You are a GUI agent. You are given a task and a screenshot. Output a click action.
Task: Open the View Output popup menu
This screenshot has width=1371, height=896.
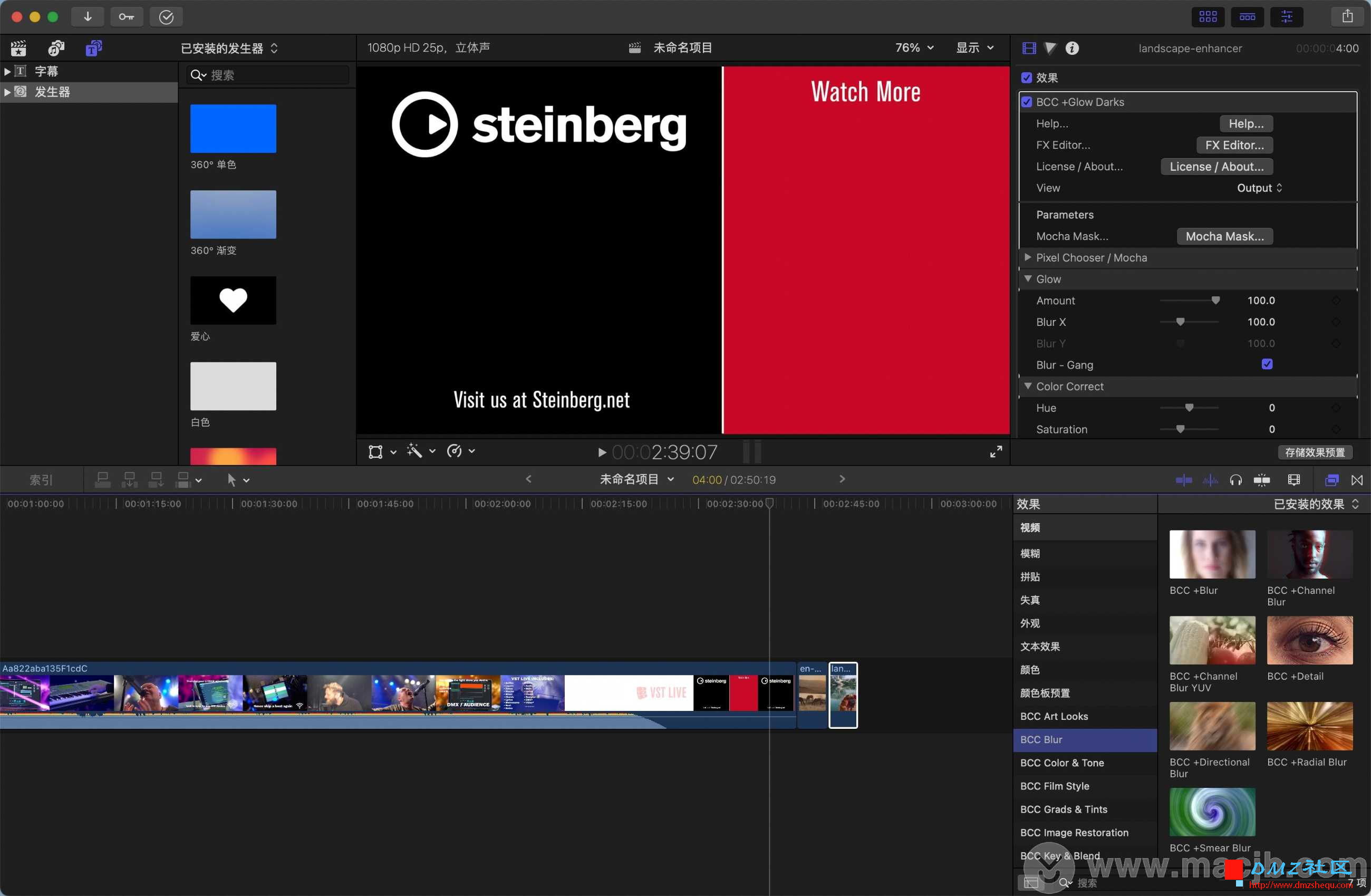(1259, 188)
